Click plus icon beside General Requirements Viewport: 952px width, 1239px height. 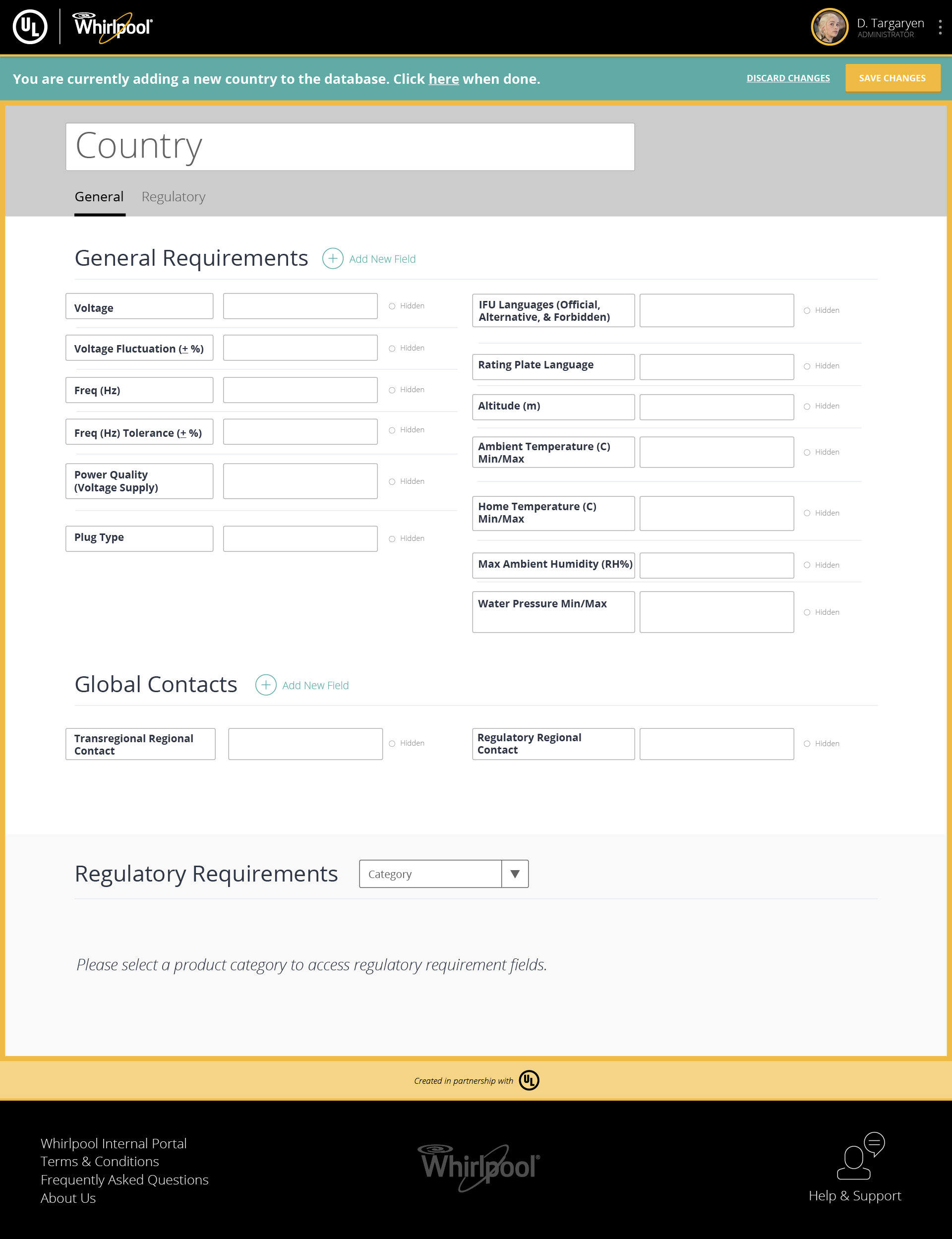(333, 258)
